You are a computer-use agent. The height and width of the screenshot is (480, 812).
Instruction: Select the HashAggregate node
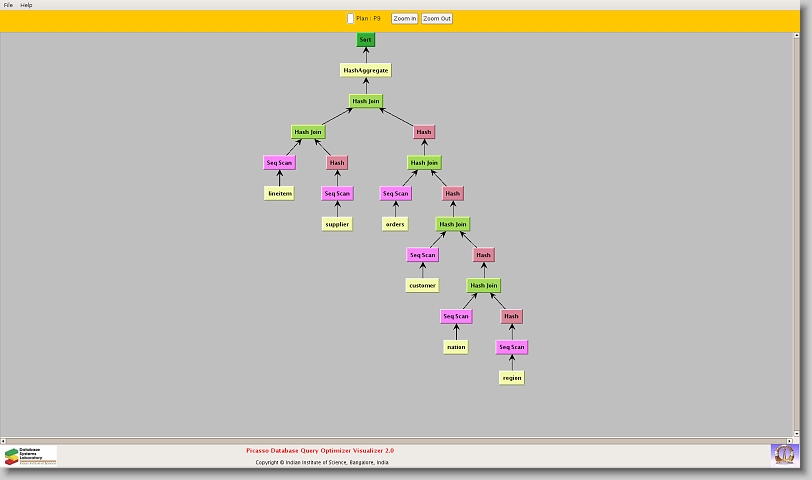[x=365, y=70]
